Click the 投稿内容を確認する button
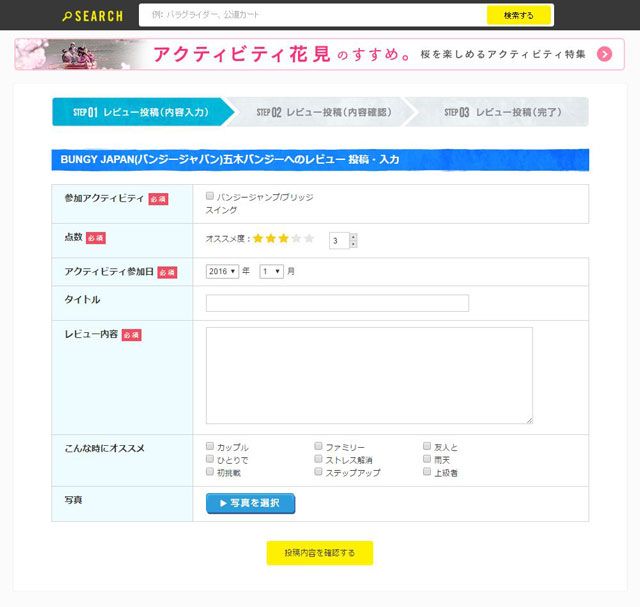The height and width of the screenshot is (607, 640). coord(320,553)
